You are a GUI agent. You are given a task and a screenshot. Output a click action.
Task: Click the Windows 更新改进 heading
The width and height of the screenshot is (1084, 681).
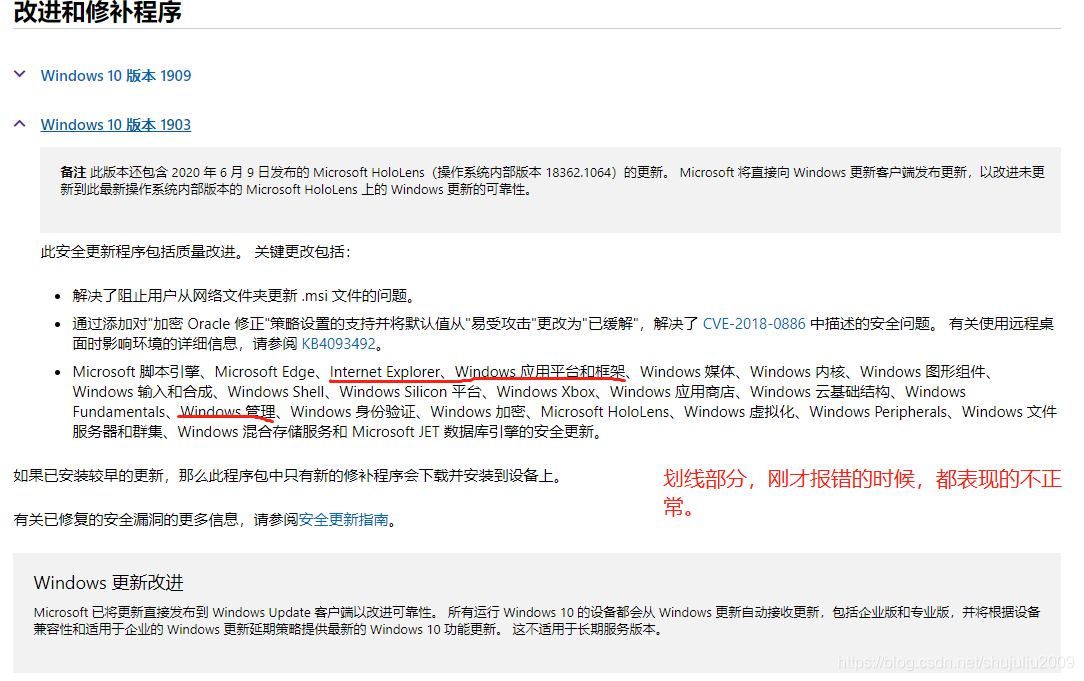point(109,583)
